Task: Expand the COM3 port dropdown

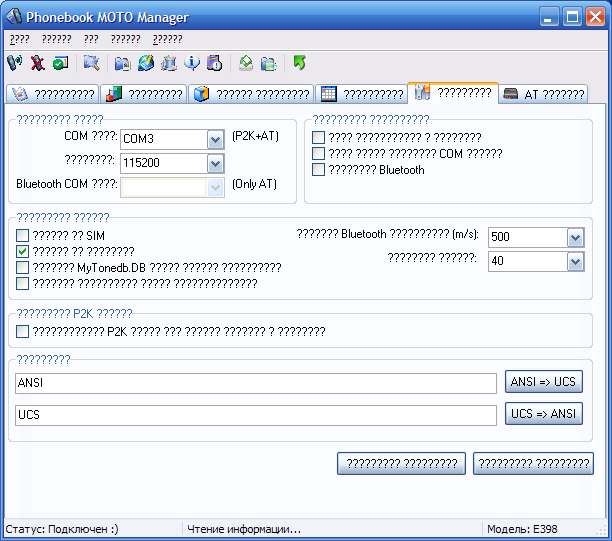Action: (215, 139)
